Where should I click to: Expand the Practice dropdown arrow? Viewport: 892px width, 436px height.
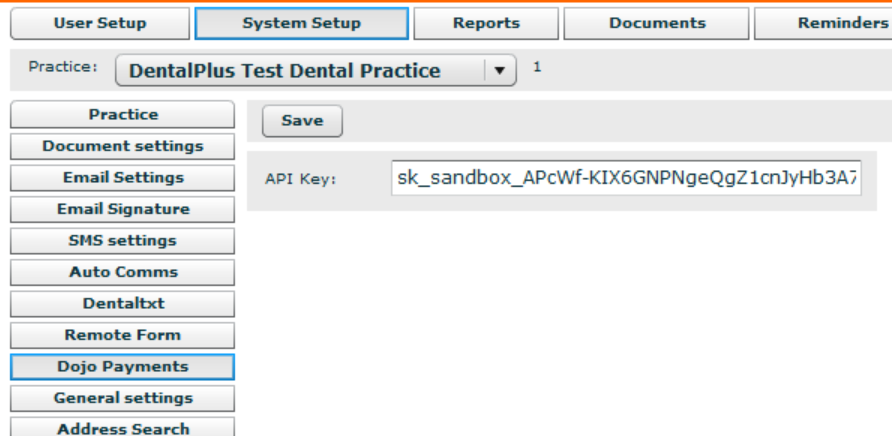500,71
